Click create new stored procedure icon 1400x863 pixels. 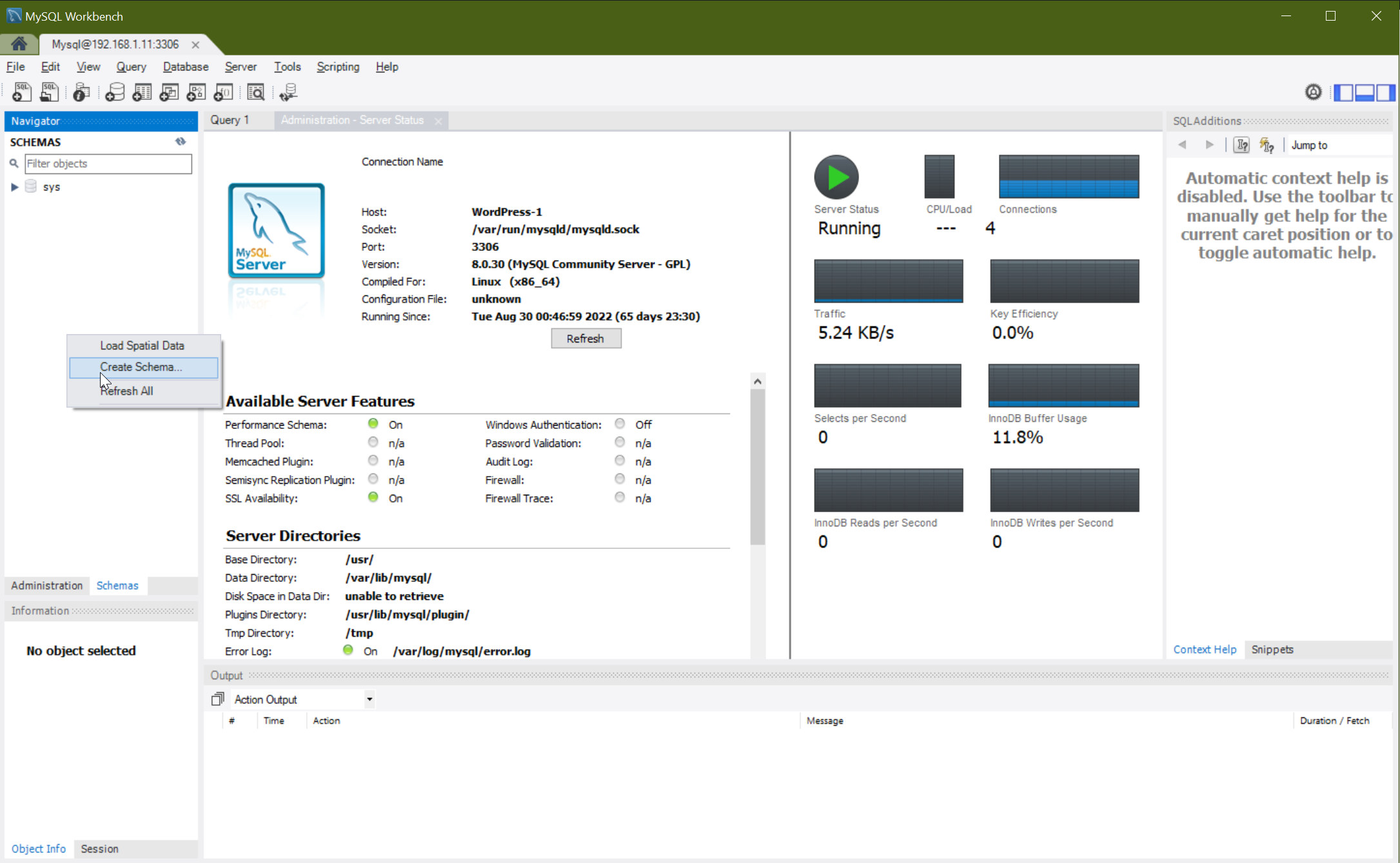click(x=196, y=92)
